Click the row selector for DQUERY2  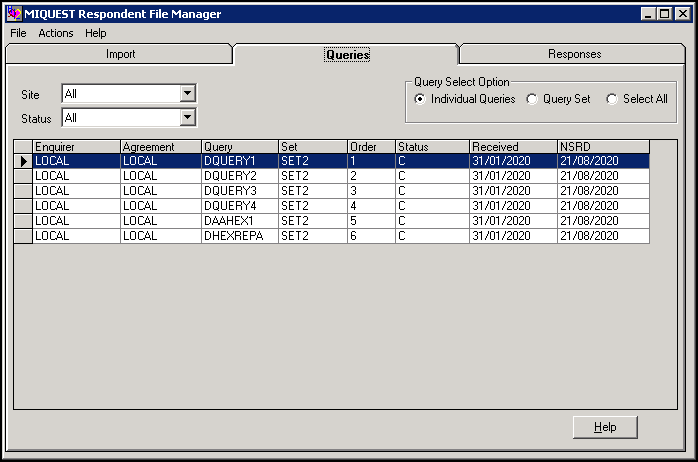point(23,176)
